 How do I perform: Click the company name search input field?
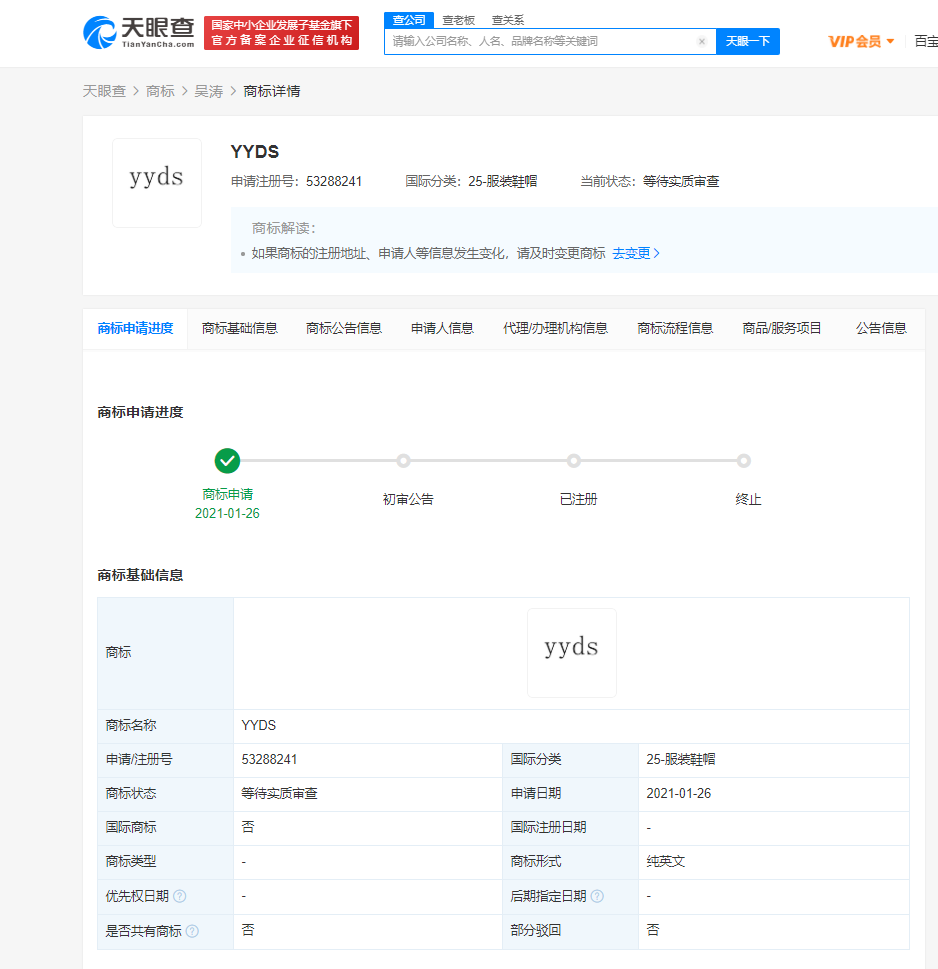pos(540,42)
